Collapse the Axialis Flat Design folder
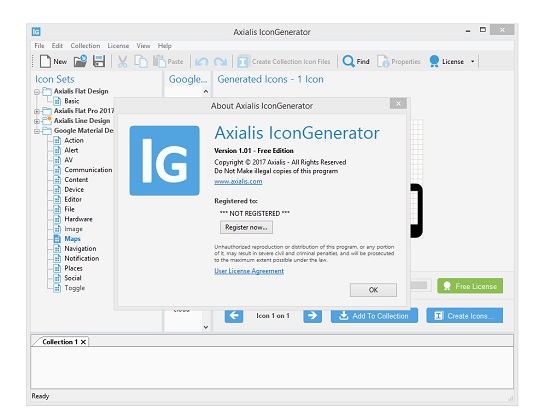Screen dimensions: 550x418 pos(37,92)
